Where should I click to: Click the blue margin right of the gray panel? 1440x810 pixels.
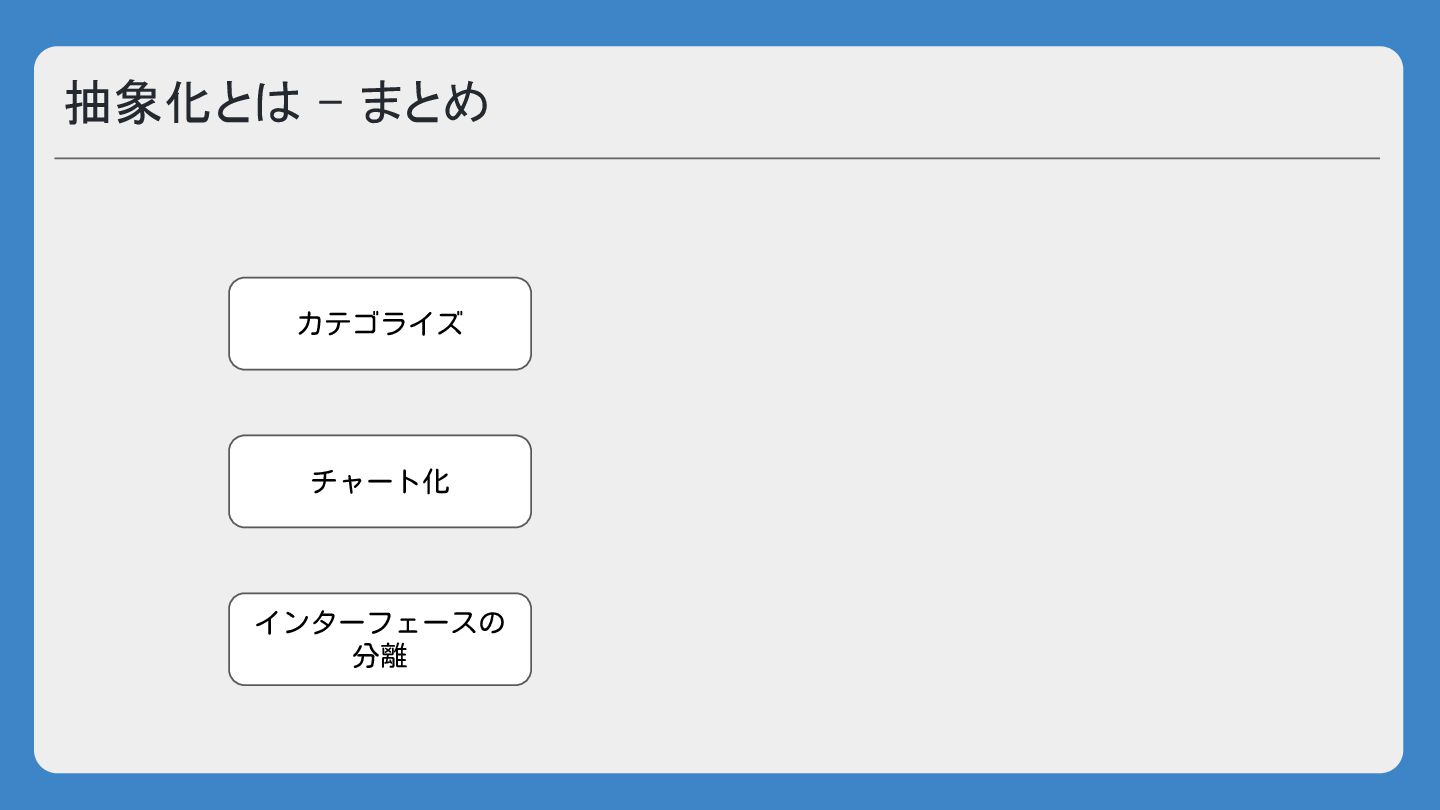(1422, 405)
